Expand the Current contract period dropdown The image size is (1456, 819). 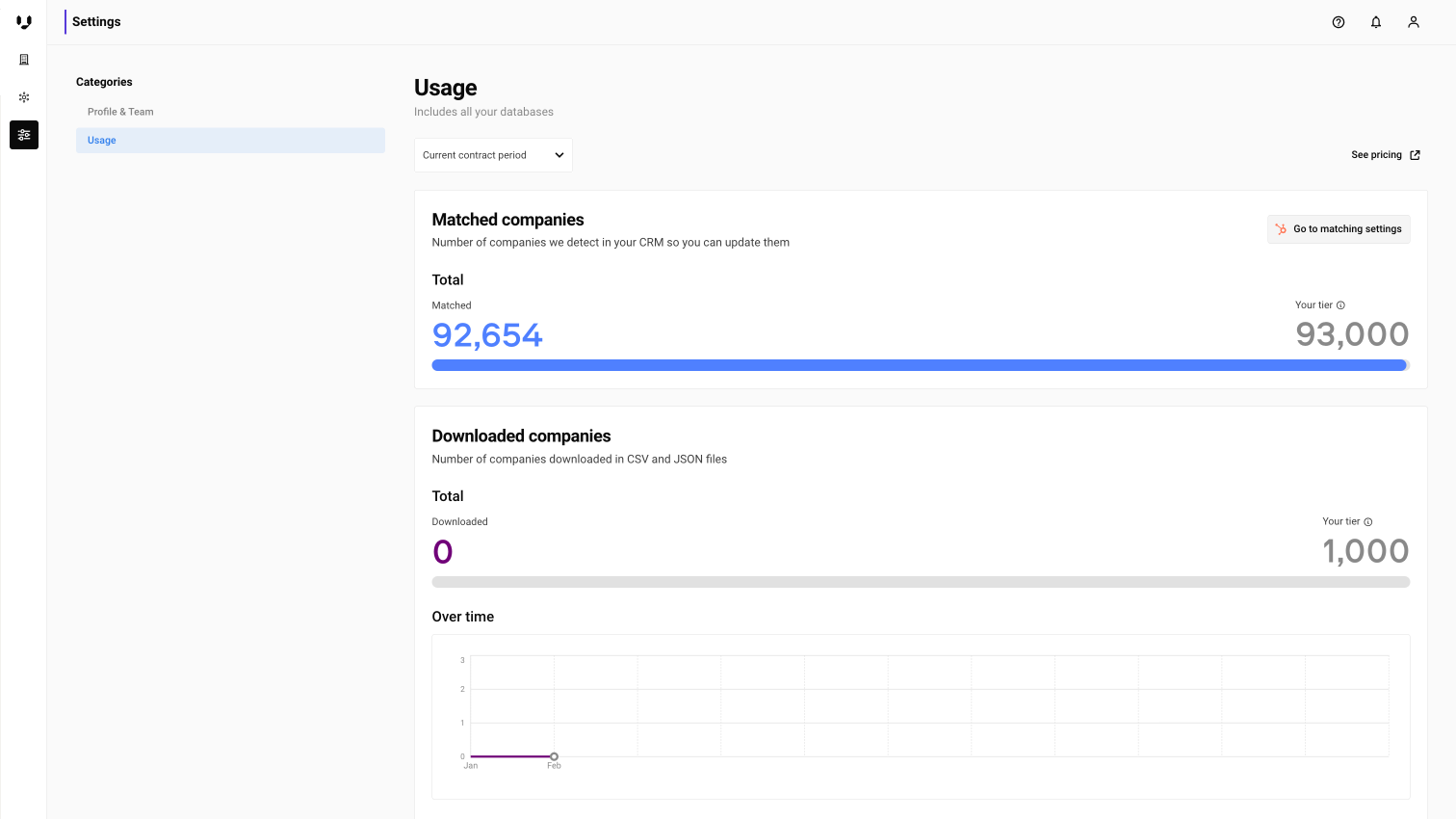[x=481, y=155]
